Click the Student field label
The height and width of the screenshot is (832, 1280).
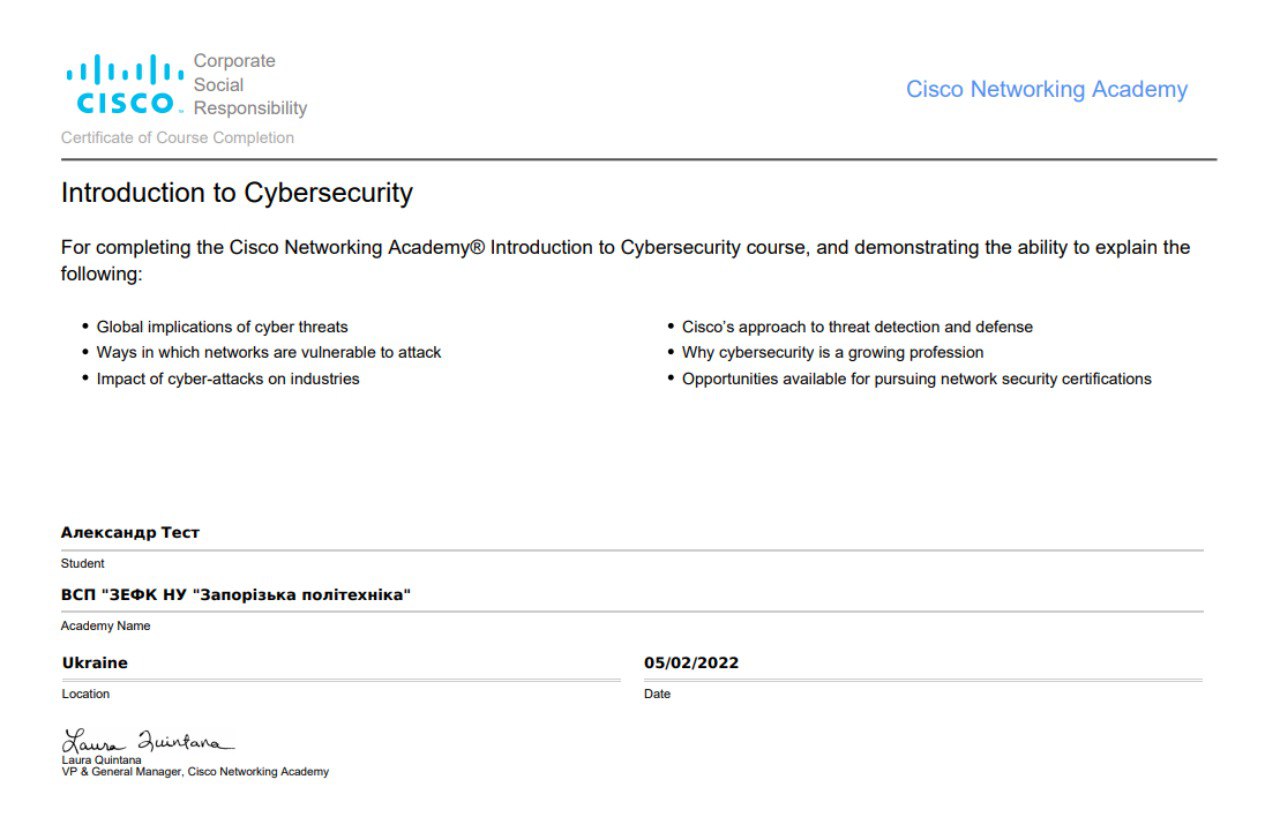pos(82,564)
